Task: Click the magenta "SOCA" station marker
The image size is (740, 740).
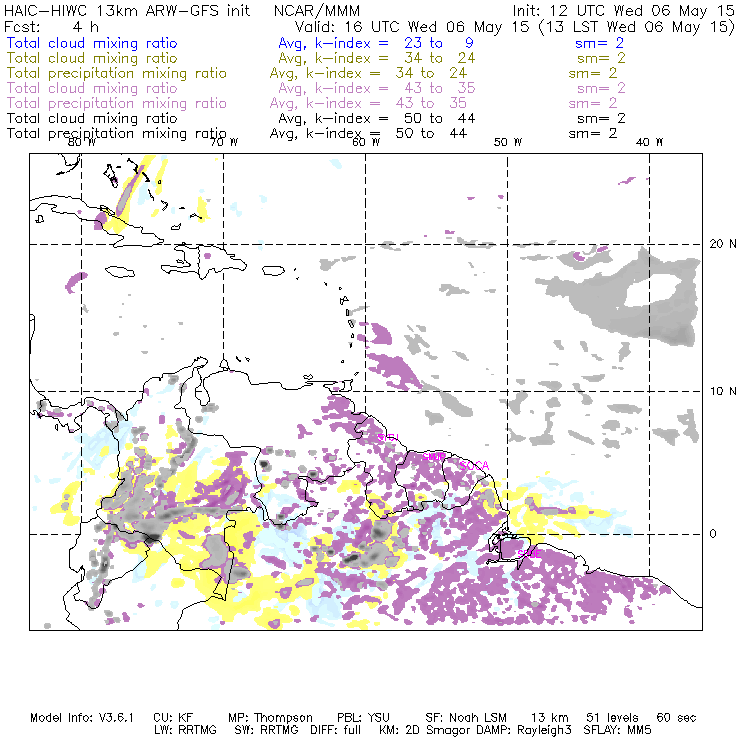Action: tap(475, 466)
